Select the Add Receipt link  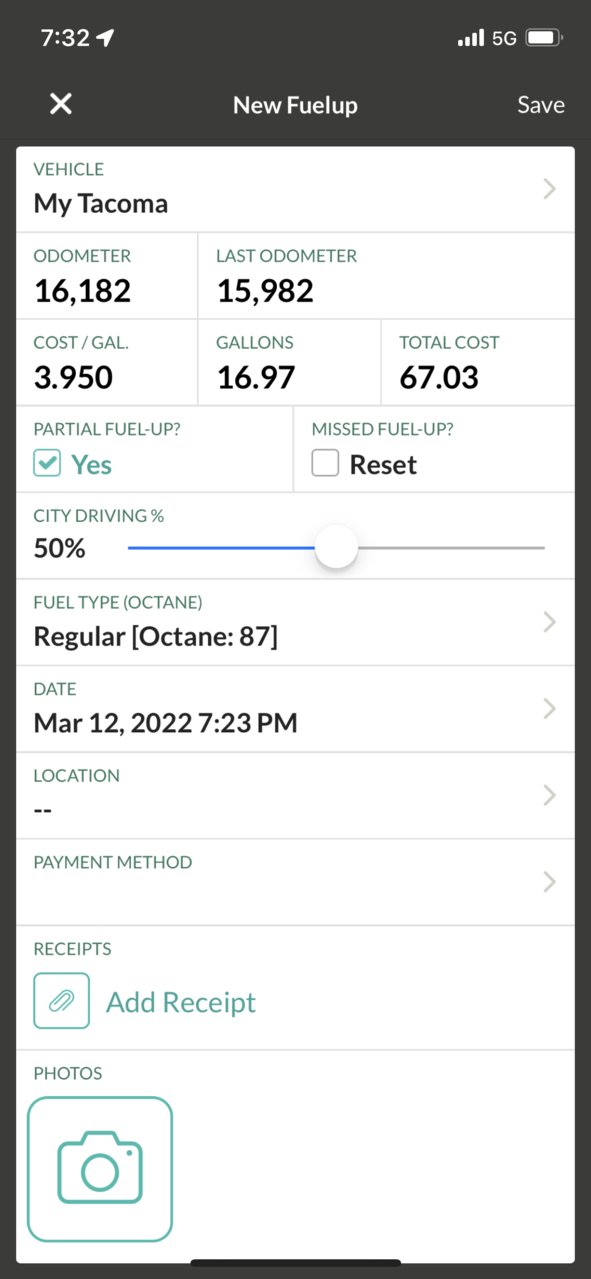pyautogui.click(x=181, y=1002)
